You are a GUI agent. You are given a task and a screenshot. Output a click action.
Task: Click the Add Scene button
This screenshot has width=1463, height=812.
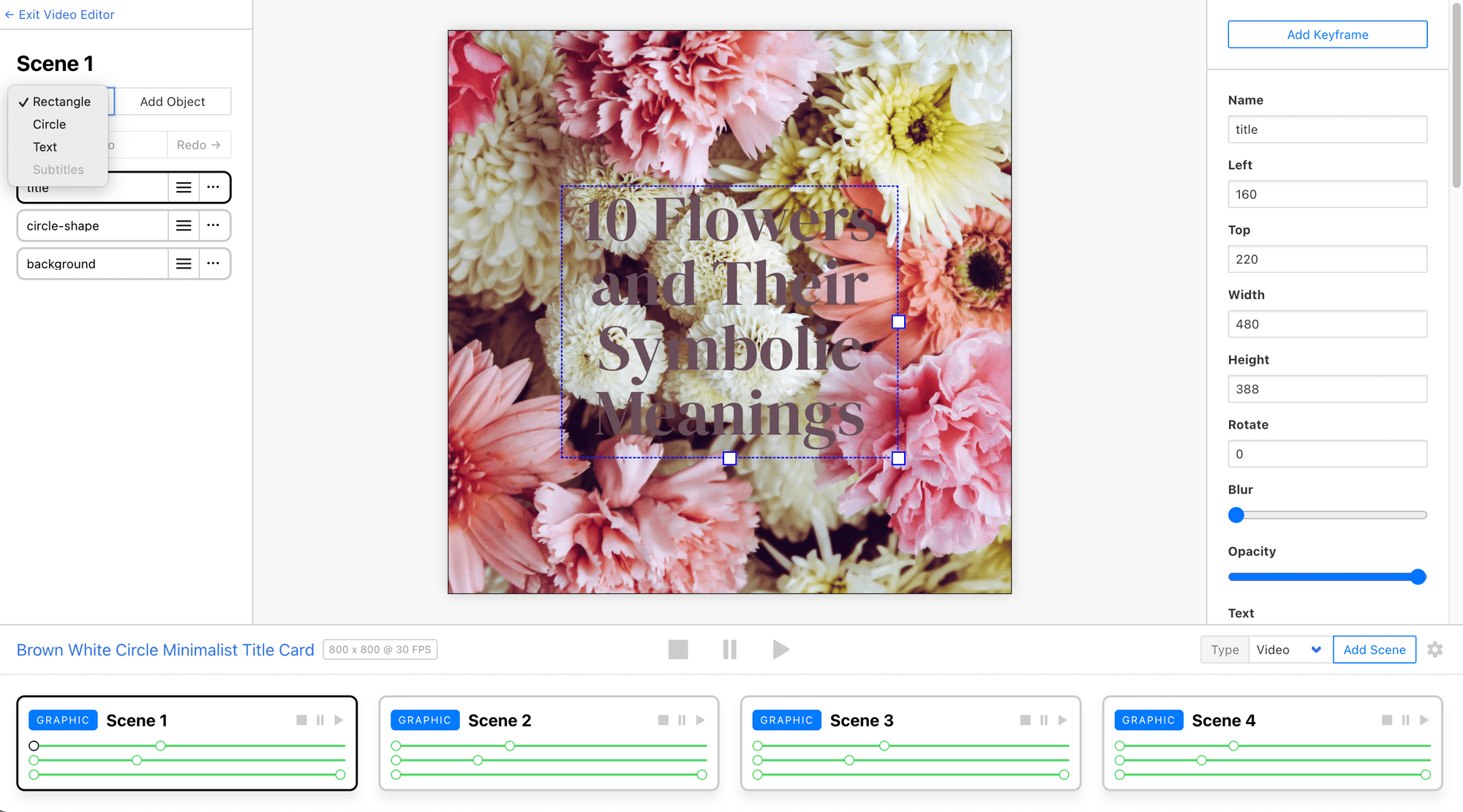click(x=1374, y=650)
